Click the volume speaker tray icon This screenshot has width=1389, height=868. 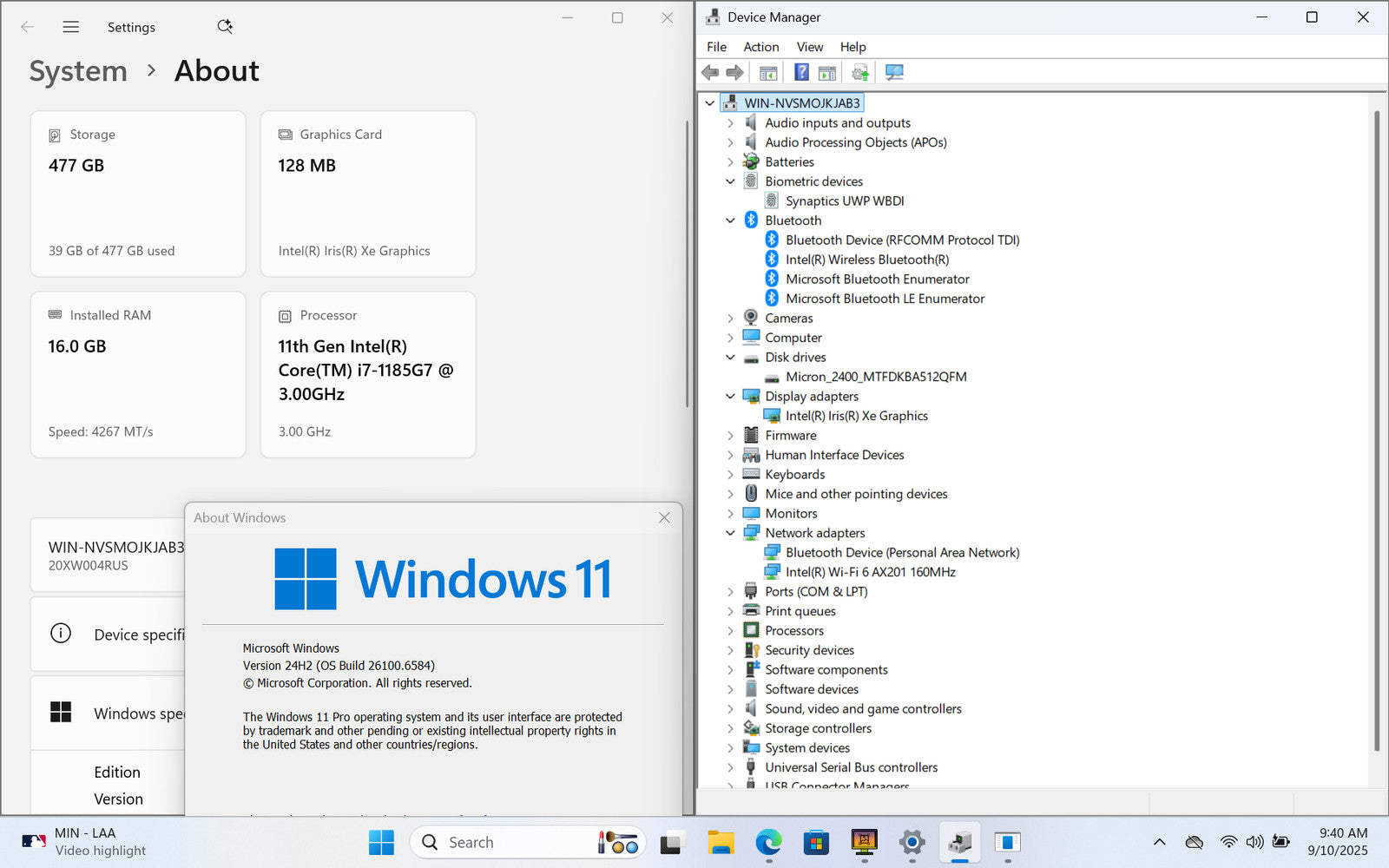(x=1254, y=842)
